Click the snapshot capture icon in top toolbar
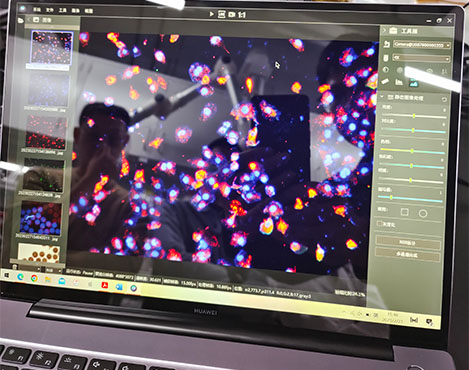This screenshot has height=370, width=469. point(222,14)
